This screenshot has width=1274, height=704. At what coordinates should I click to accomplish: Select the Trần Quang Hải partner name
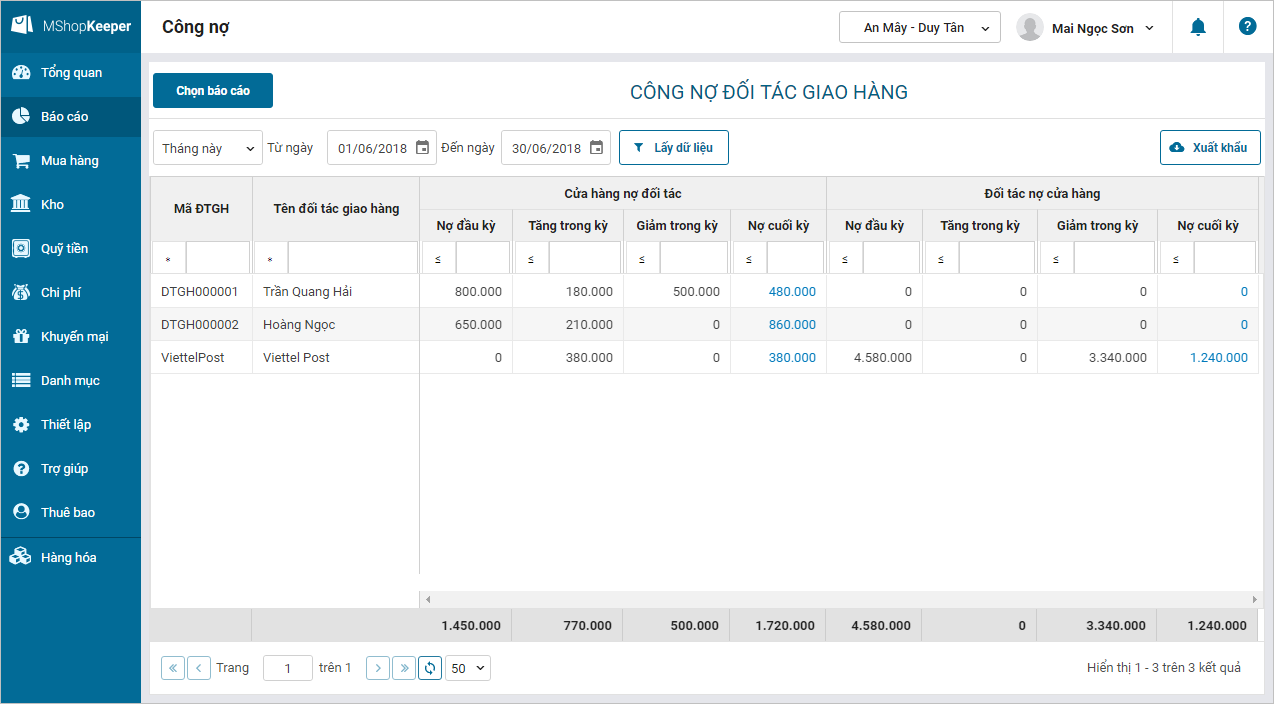pyautogui.click(x=308, y=292)
